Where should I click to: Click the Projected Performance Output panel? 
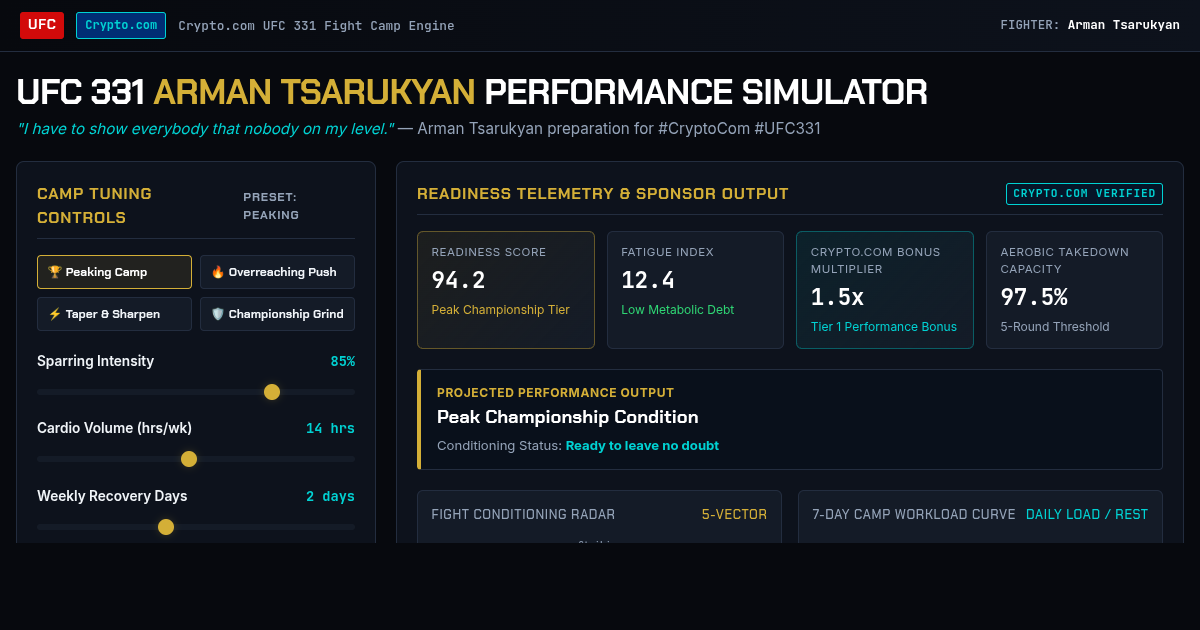click(x=790, y=419)
